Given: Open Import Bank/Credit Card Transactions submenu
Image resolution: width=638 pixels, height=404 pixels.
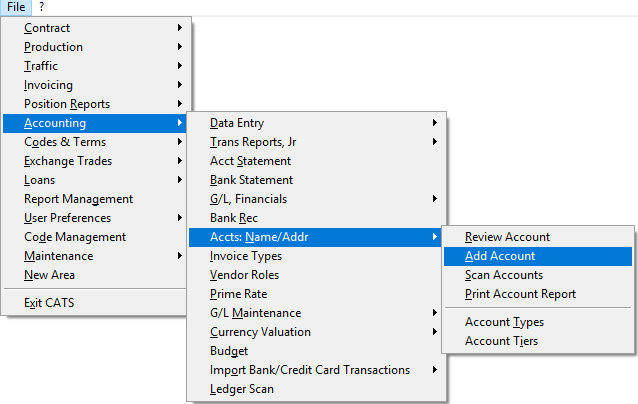Looking at the screenshot, I should [x=316, y=370].
